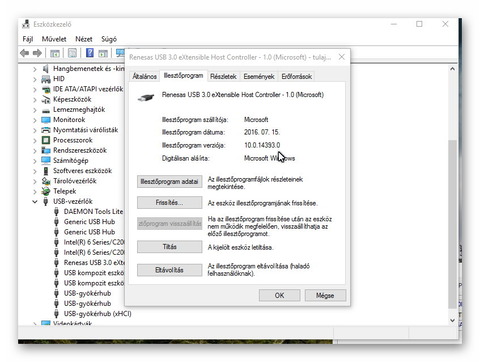The height and width of the screenshot is (362, 480).
Task: Click the Properties sheet toolbar icon
Action: click(72, 53)
